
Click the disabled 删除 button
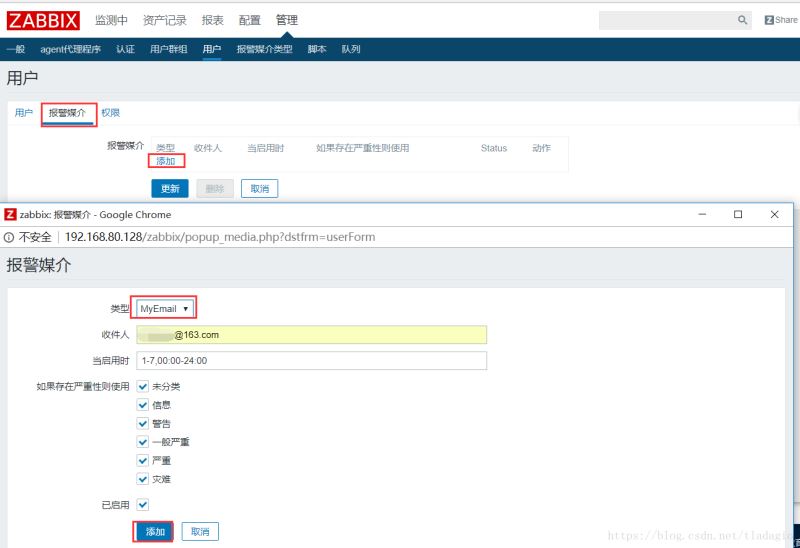click(215, 189)
